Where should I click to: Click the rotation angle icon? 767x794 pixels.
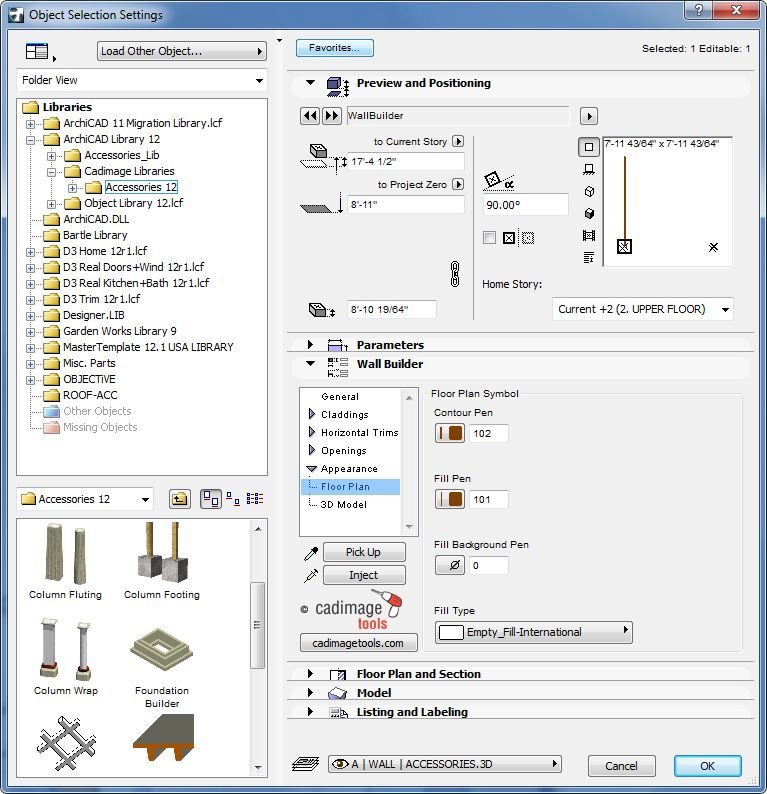499,181
